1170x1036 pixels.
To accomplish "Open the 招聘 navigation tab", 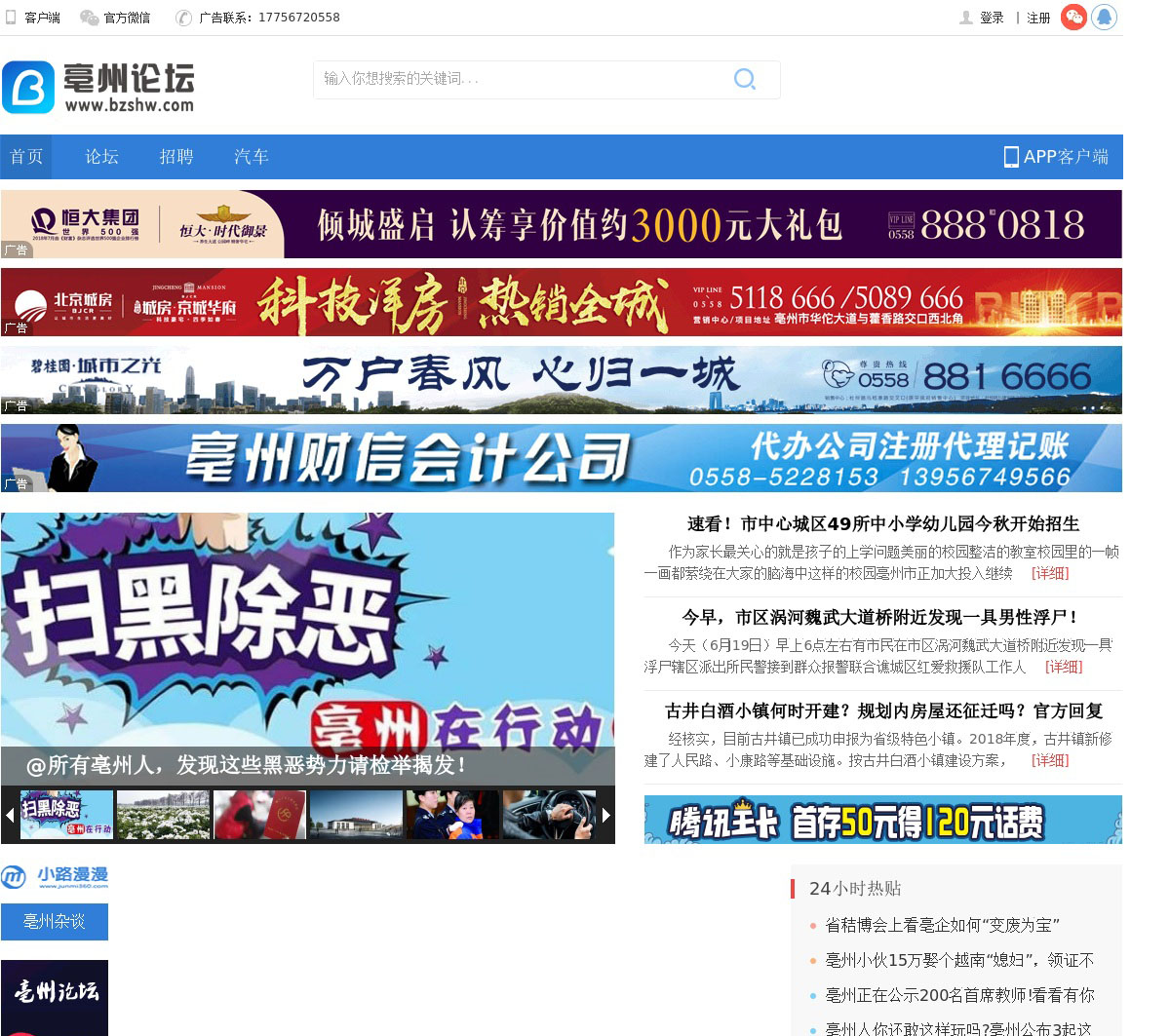I will tap(176, 157).
